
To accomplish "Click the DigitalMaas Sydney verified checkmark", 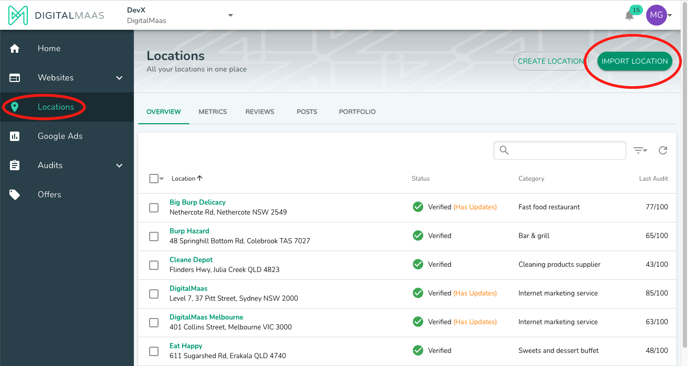I will tap(418, 293).
